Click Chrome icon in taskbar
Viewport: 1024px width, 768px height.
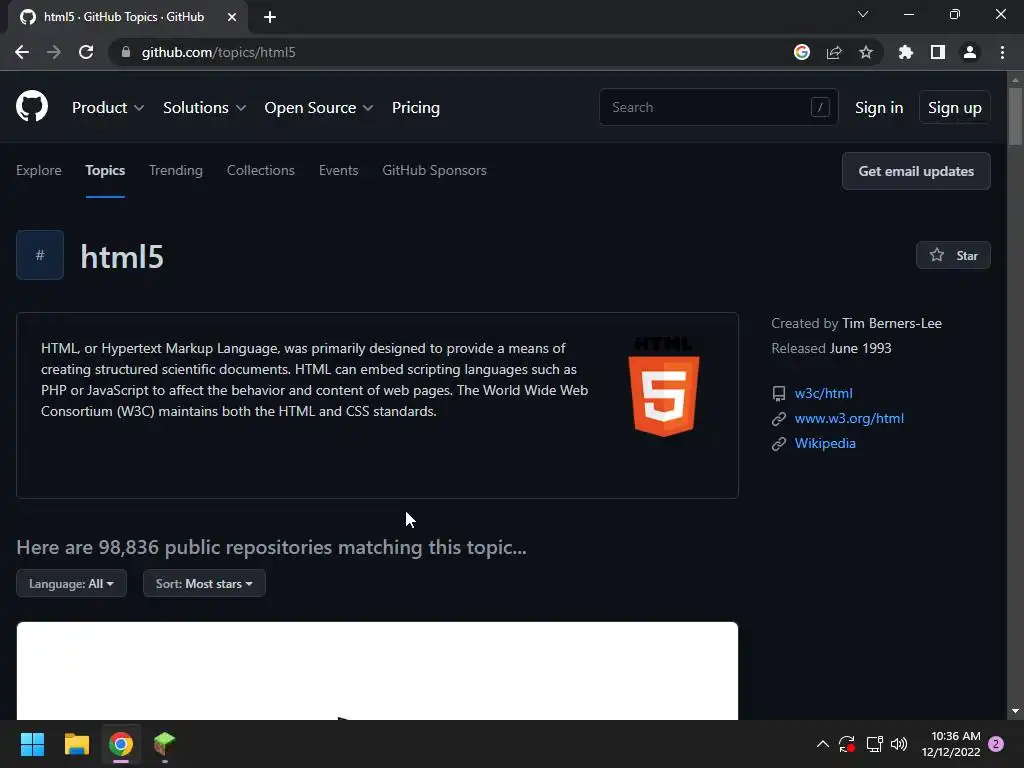coord(121,744)
